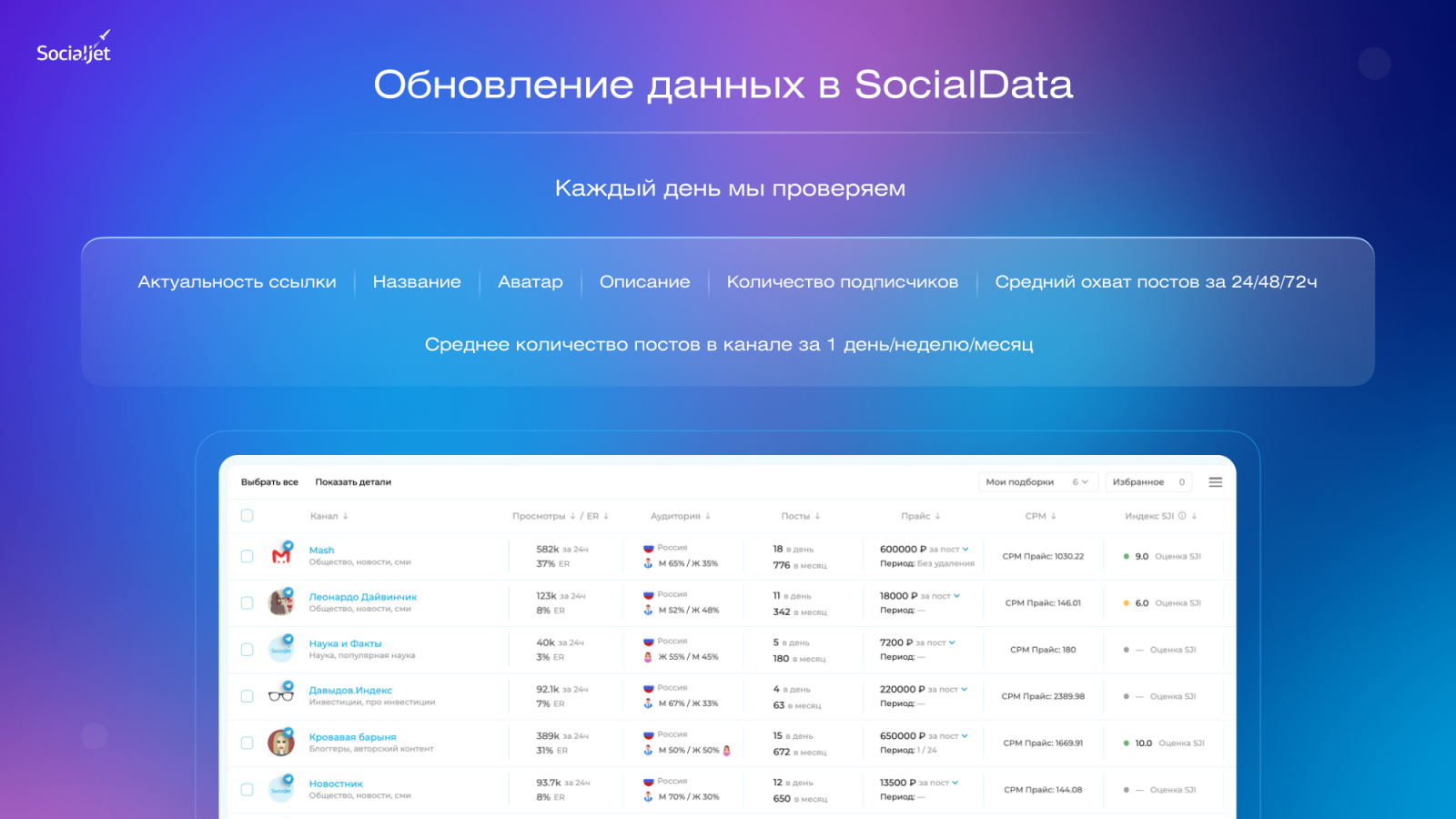
Task: Click the 'Количество подписчиков' label
Action: pyautogui.click(x=843, y=282)
